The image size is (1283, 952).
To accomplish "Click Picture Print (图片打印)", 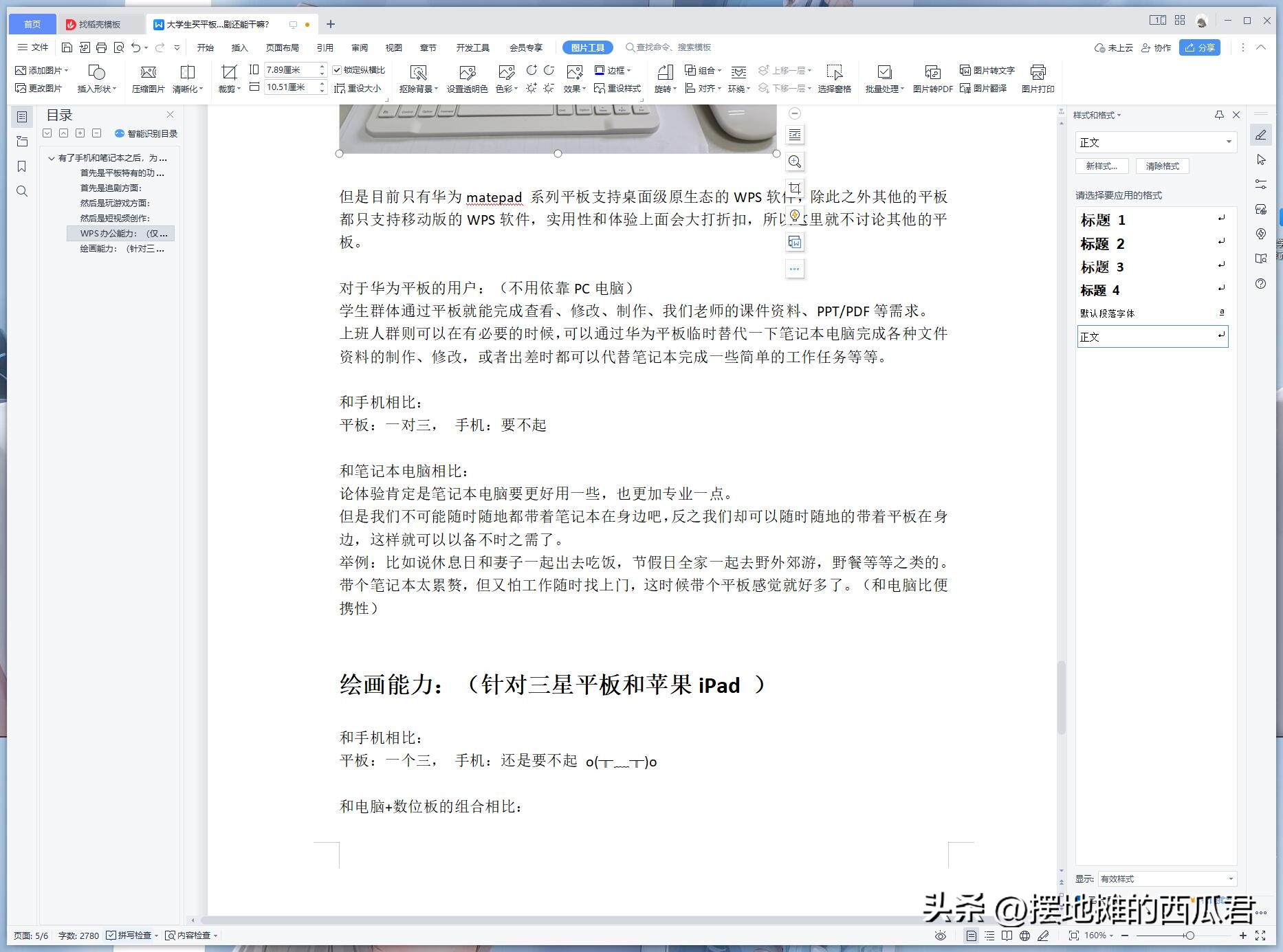I will pos(1038,79).
